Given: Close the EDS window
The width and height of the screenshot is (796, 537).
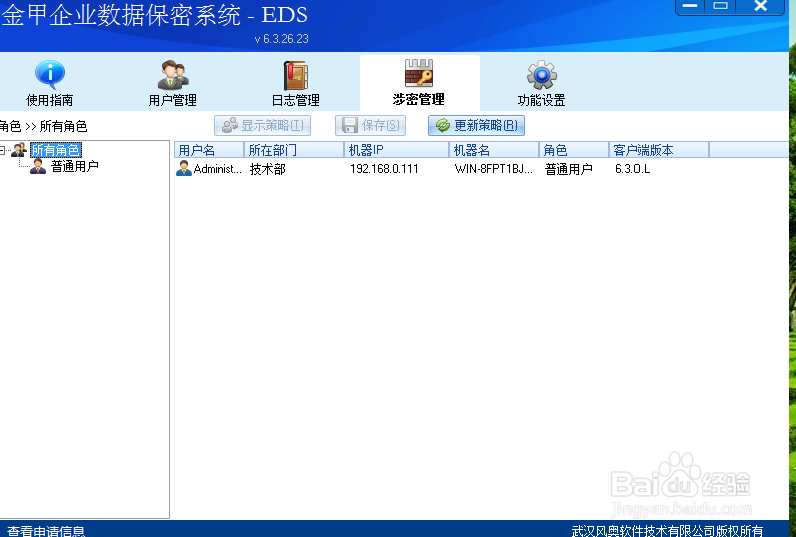Looking at the screenshot, I should tap(760, 6).
